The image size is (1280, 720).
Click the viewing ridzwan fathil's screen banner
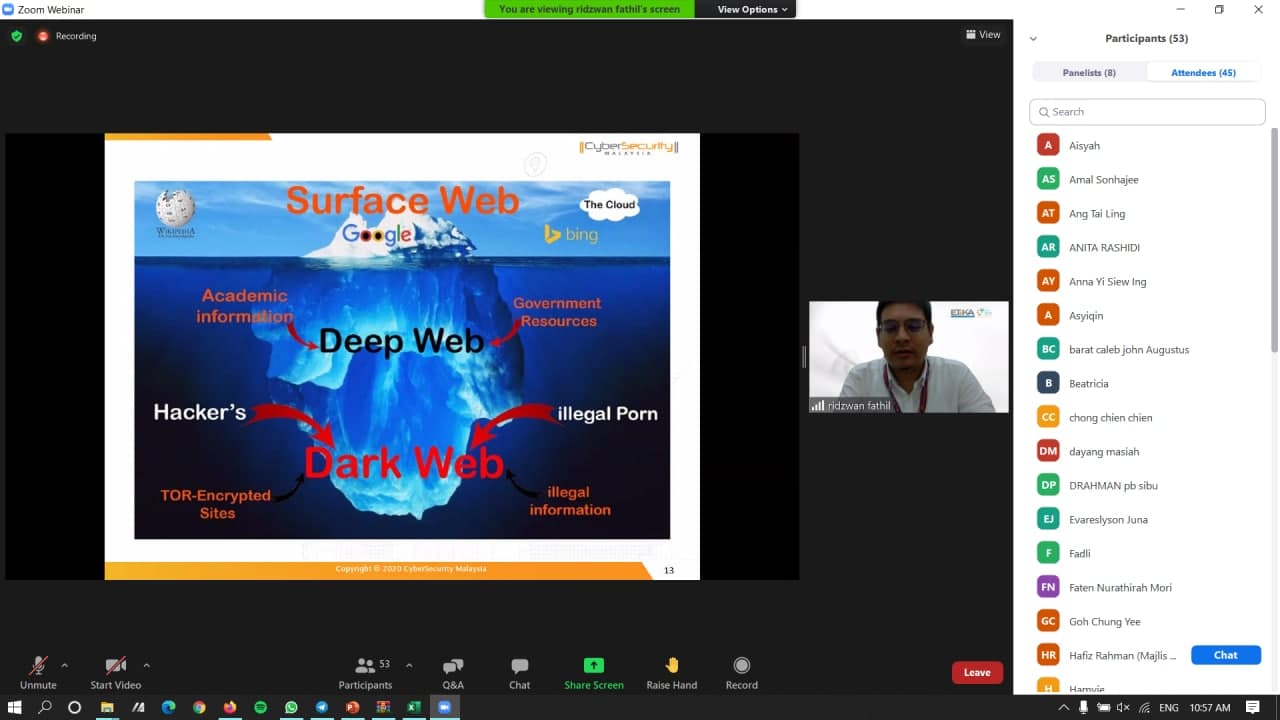tap(589, 9)
